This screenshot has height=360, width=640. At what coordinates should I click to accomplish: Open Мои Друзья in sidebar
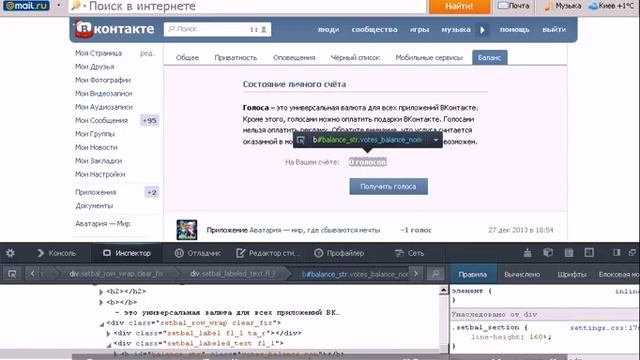(95, 67)
